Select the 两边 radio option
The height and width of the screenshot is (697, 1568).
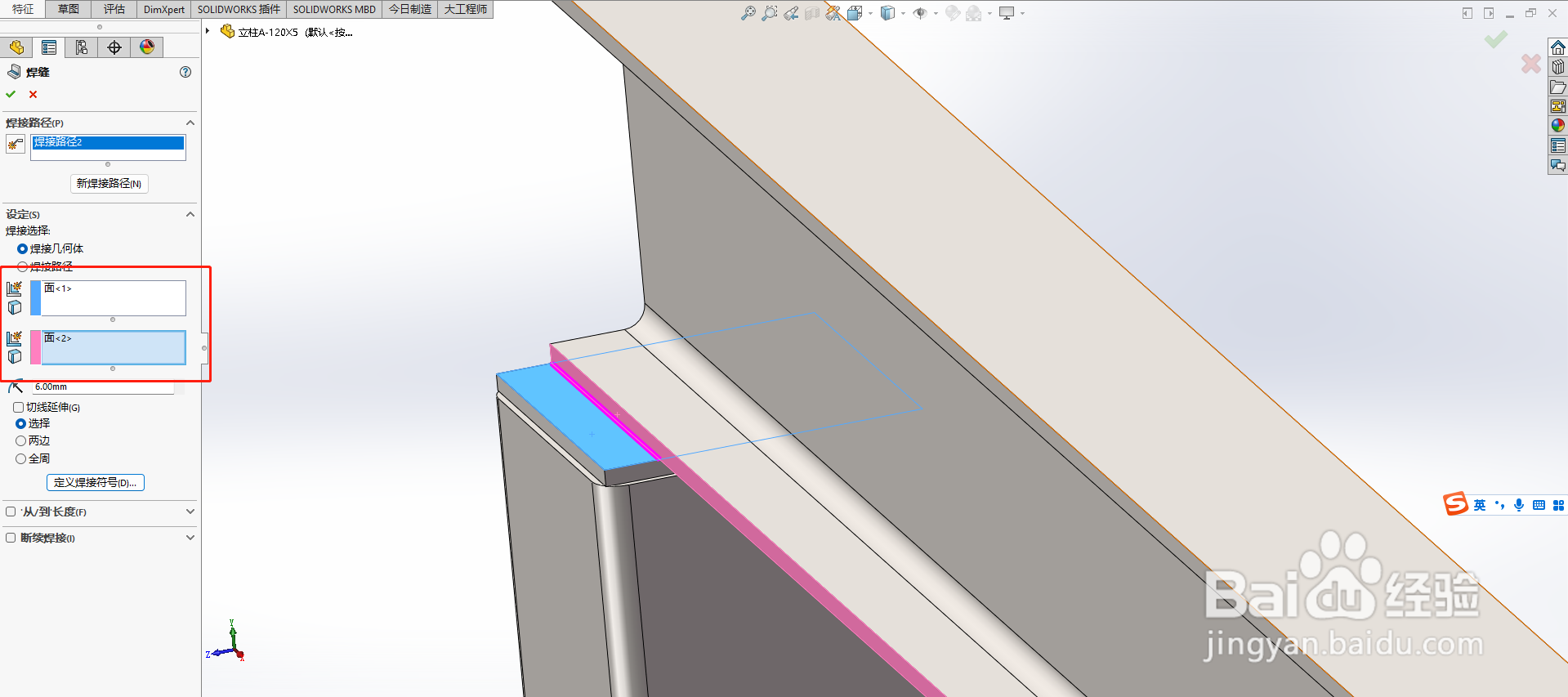[x=21, y=440]
